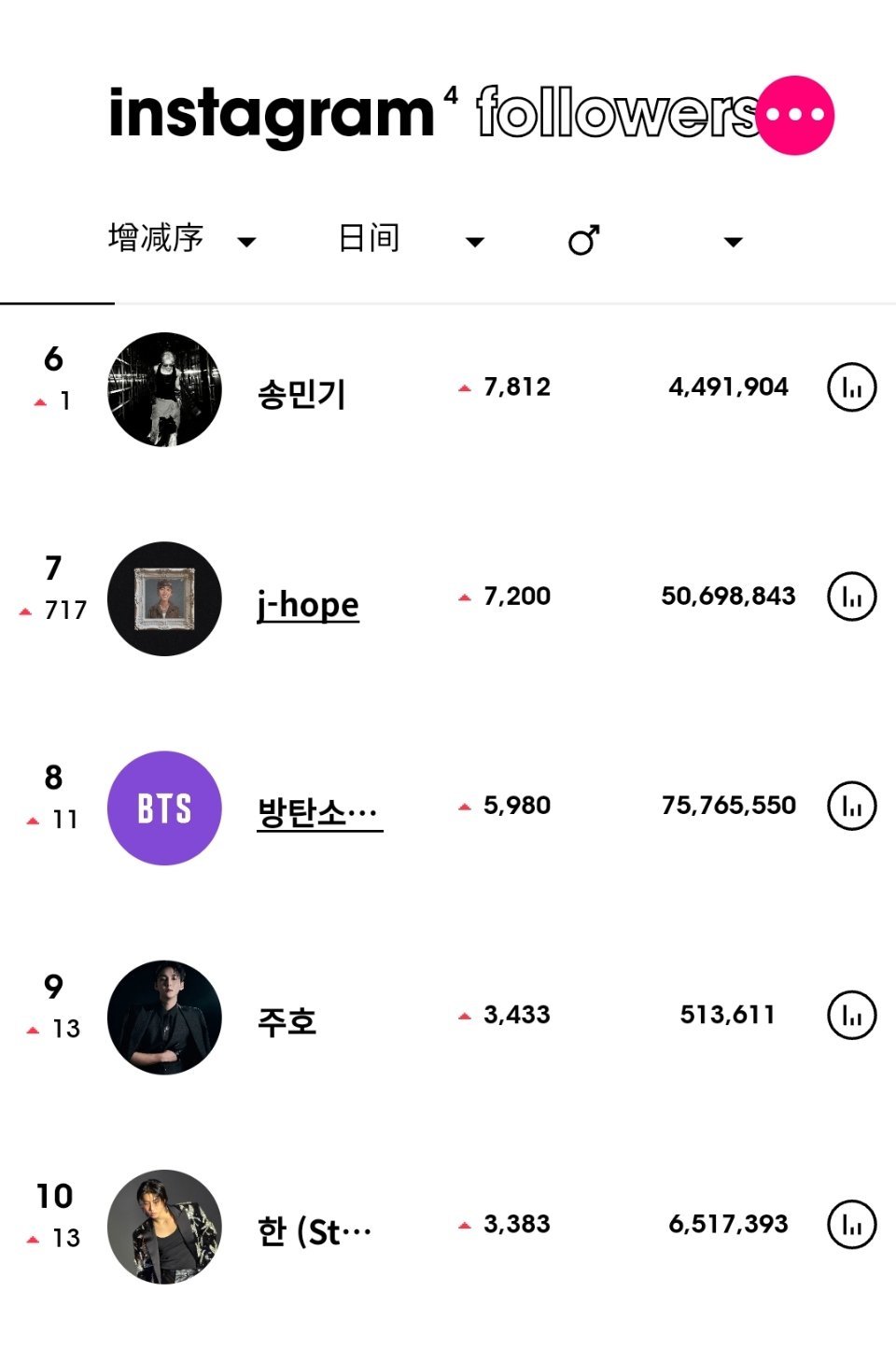
Task: Open the gender filter dropdown arrow
Action: pos(734,242)
